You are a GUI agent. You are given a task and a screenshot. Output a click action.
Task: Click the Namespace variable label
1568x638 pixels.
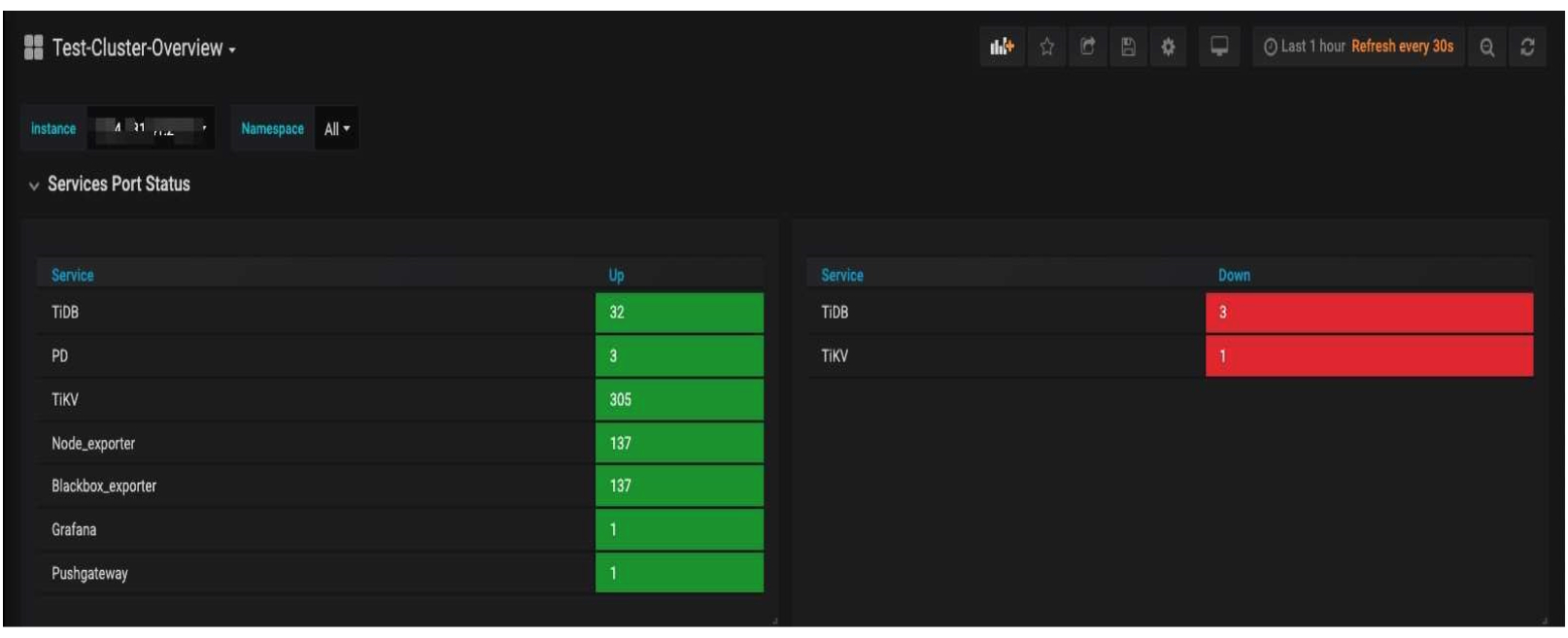tap(272, 128)
